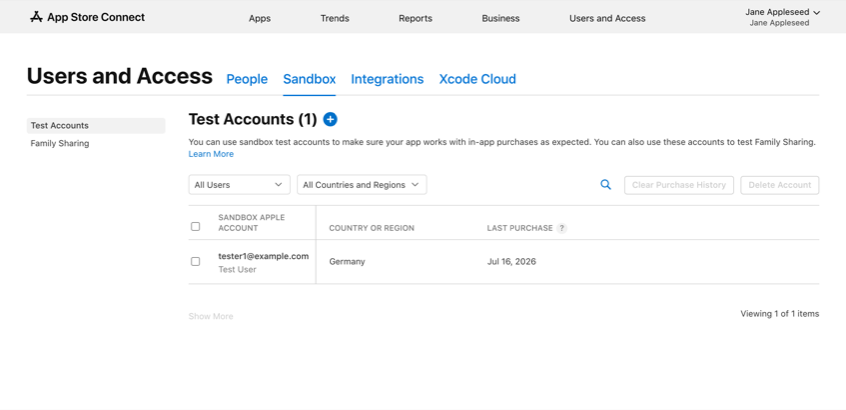Screen dimensions: 846x410
Task: Click the Sandbox Apple Account column header
Action: pos(251,223)
